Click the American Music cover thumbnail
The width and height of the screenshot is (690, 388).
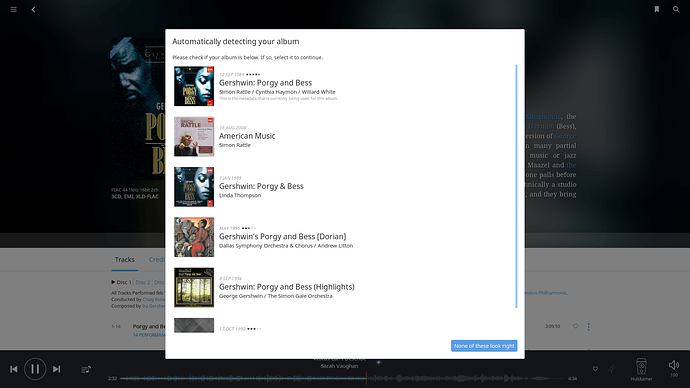(x=194, y=136)
